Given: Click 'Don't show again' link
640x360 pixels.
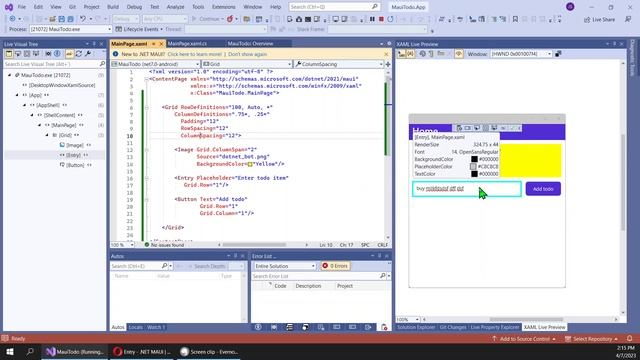Looking at the screenshot, I should click(247, 54).
